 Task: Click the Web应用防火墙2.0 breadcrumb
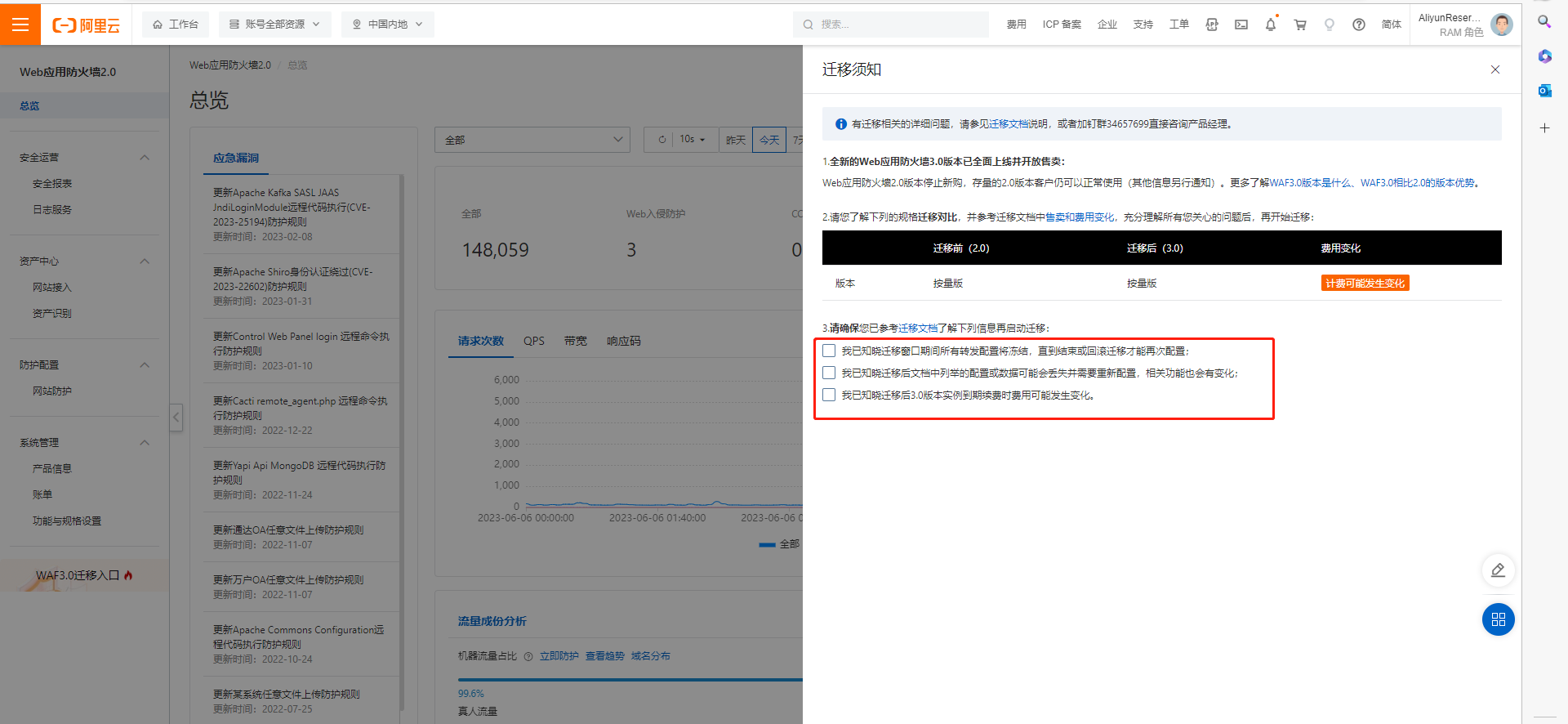click(x=230, y=65)
